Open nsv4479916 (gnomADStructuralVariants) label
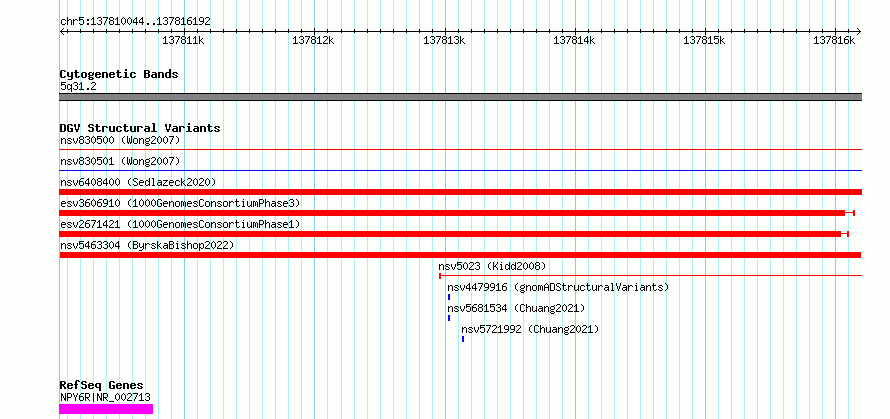 [x=559, y=287]
